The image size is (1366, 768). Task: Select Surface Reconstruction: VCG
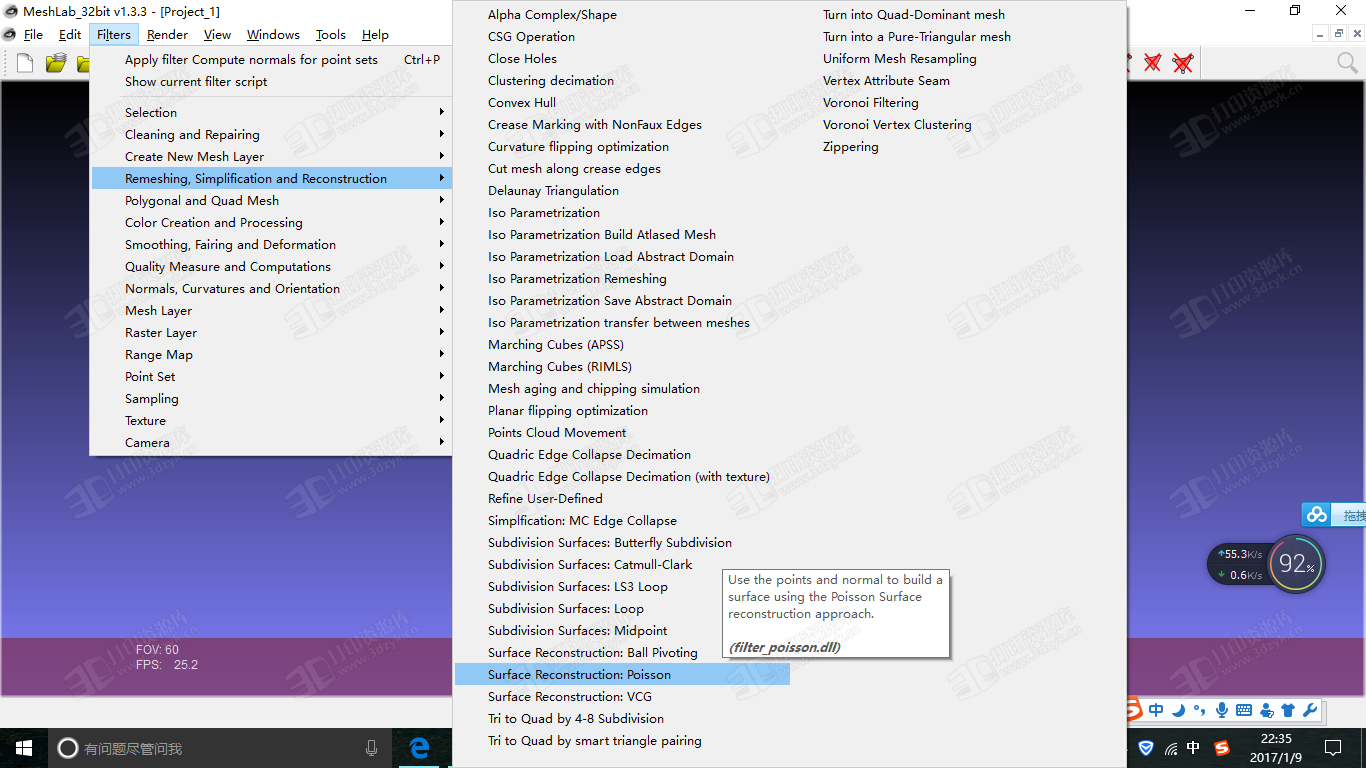[x=622, y=696]
